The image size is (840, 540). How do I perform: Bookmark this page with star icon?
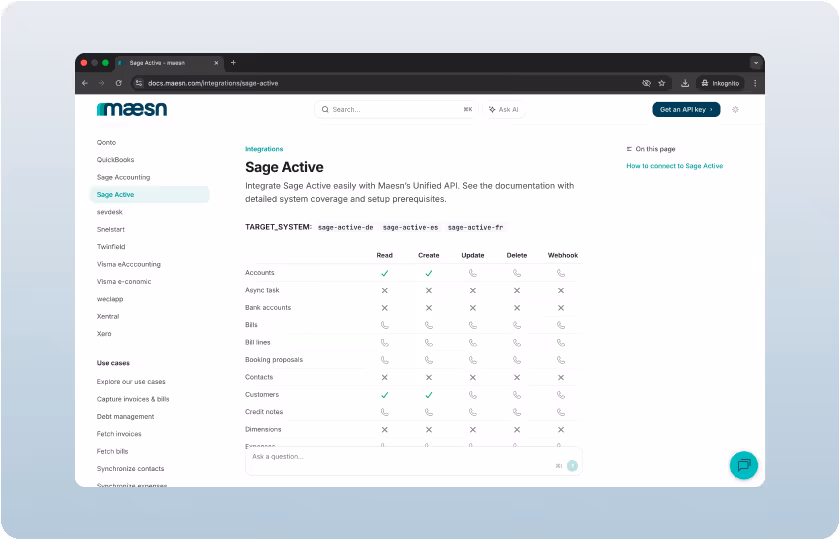662,83
